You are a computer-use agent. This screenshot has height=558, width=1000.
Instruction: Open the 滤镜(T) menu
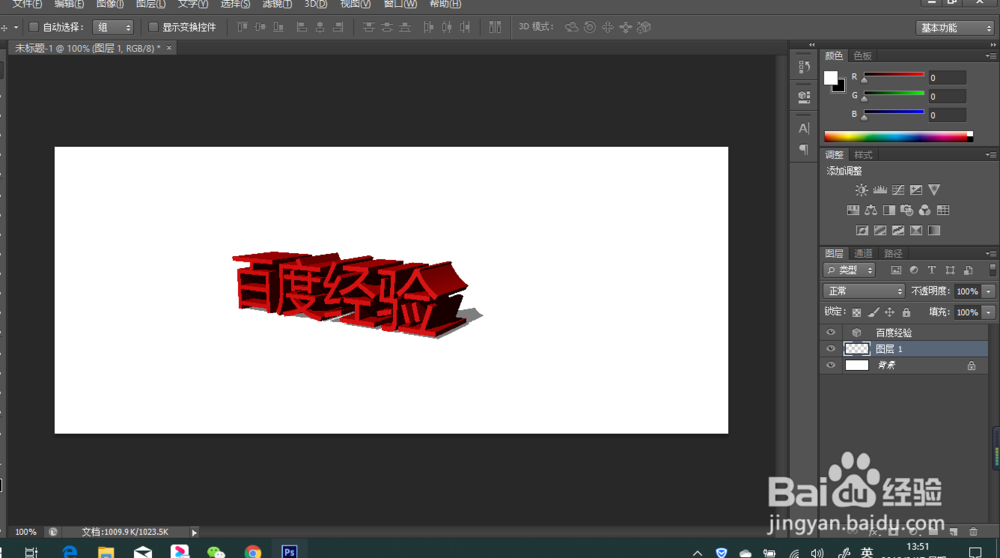point(277,4)
